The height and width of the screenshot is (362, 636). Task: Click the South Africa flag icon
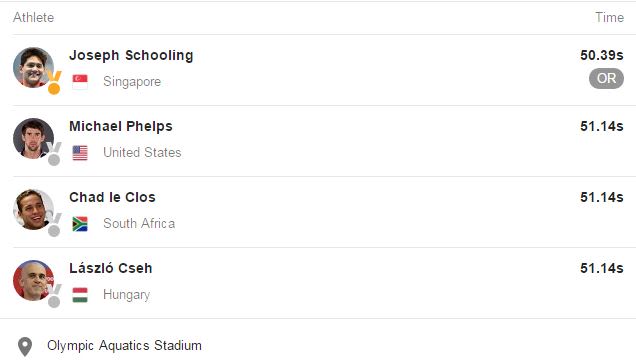pos(80,224)
